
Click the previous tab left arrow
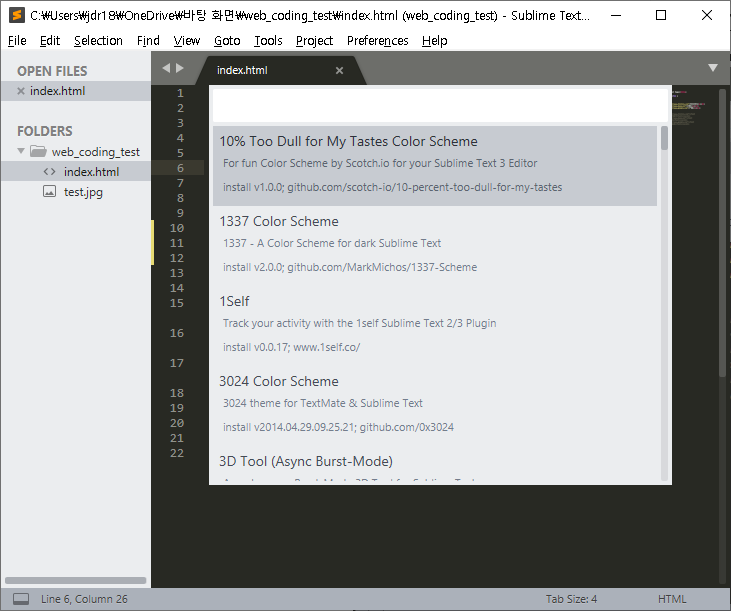click(166, 68)
